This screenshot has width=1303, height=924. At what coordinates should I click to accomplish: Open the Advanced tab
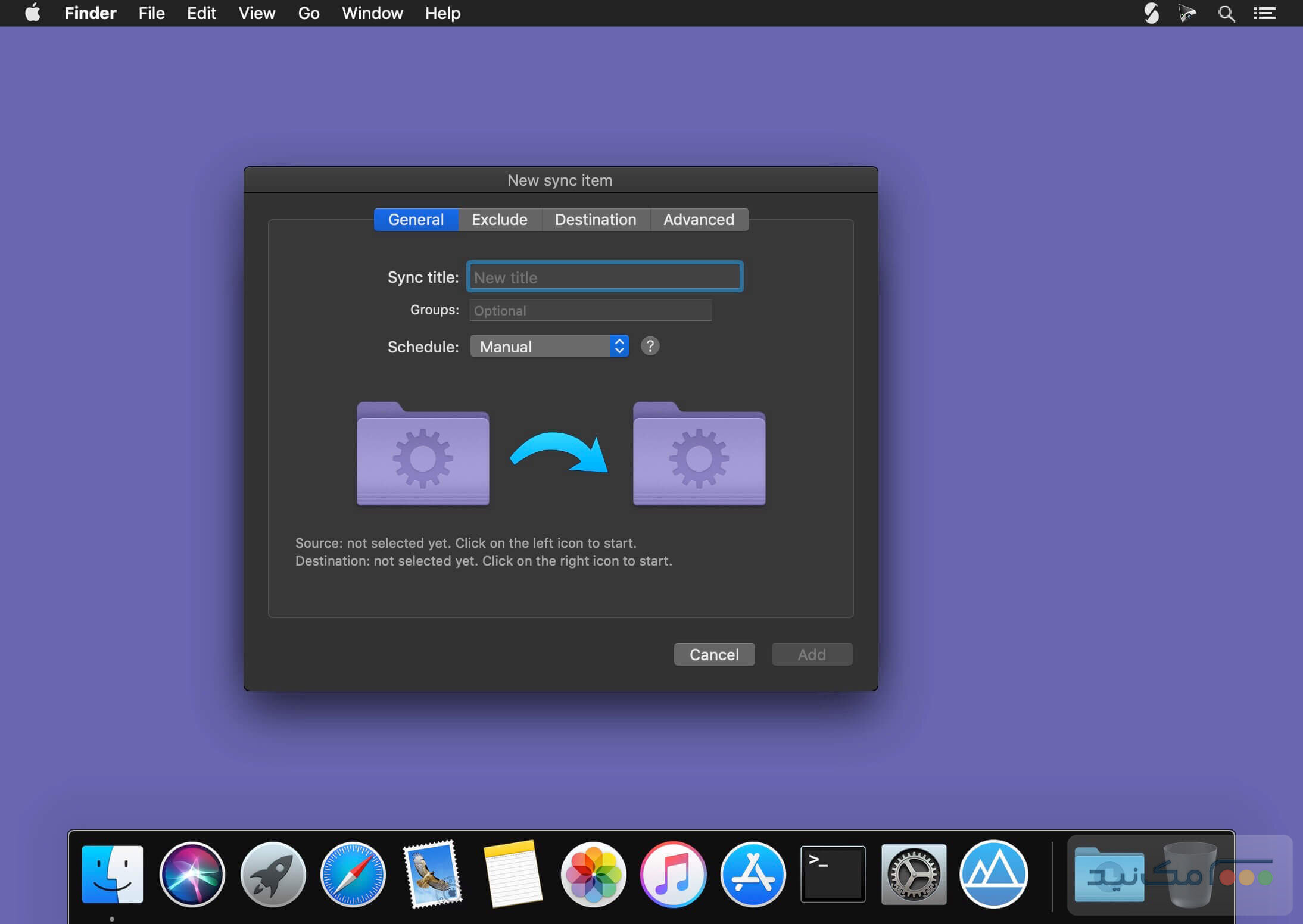coord(699,220)
